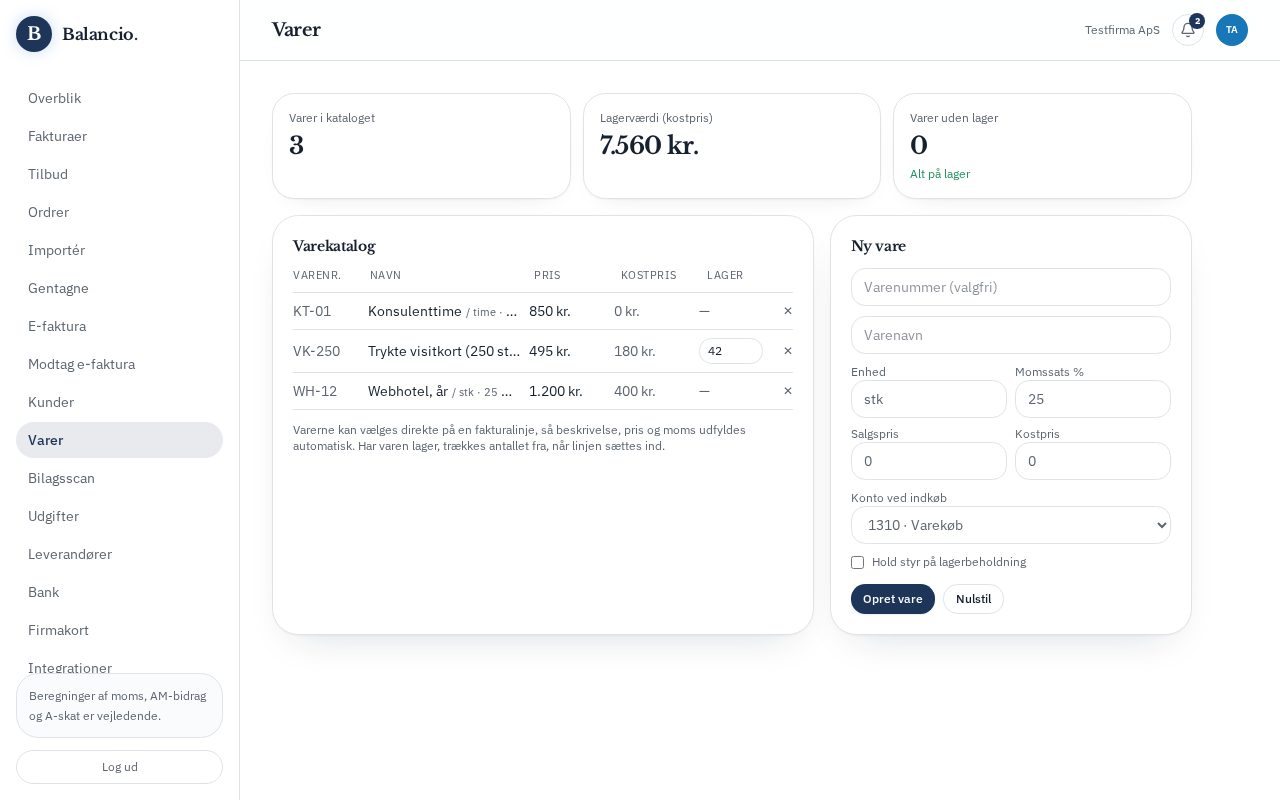This screenshot has height=800, width=1280.
Task: Click the Log ud button
Action: pos(119,767)
